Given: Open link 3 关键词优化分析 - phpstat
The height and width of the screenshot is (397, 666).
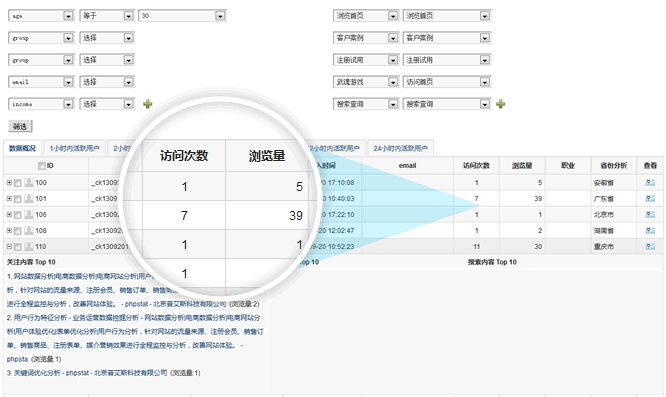Looking at the screenshot, I should 90,373.
